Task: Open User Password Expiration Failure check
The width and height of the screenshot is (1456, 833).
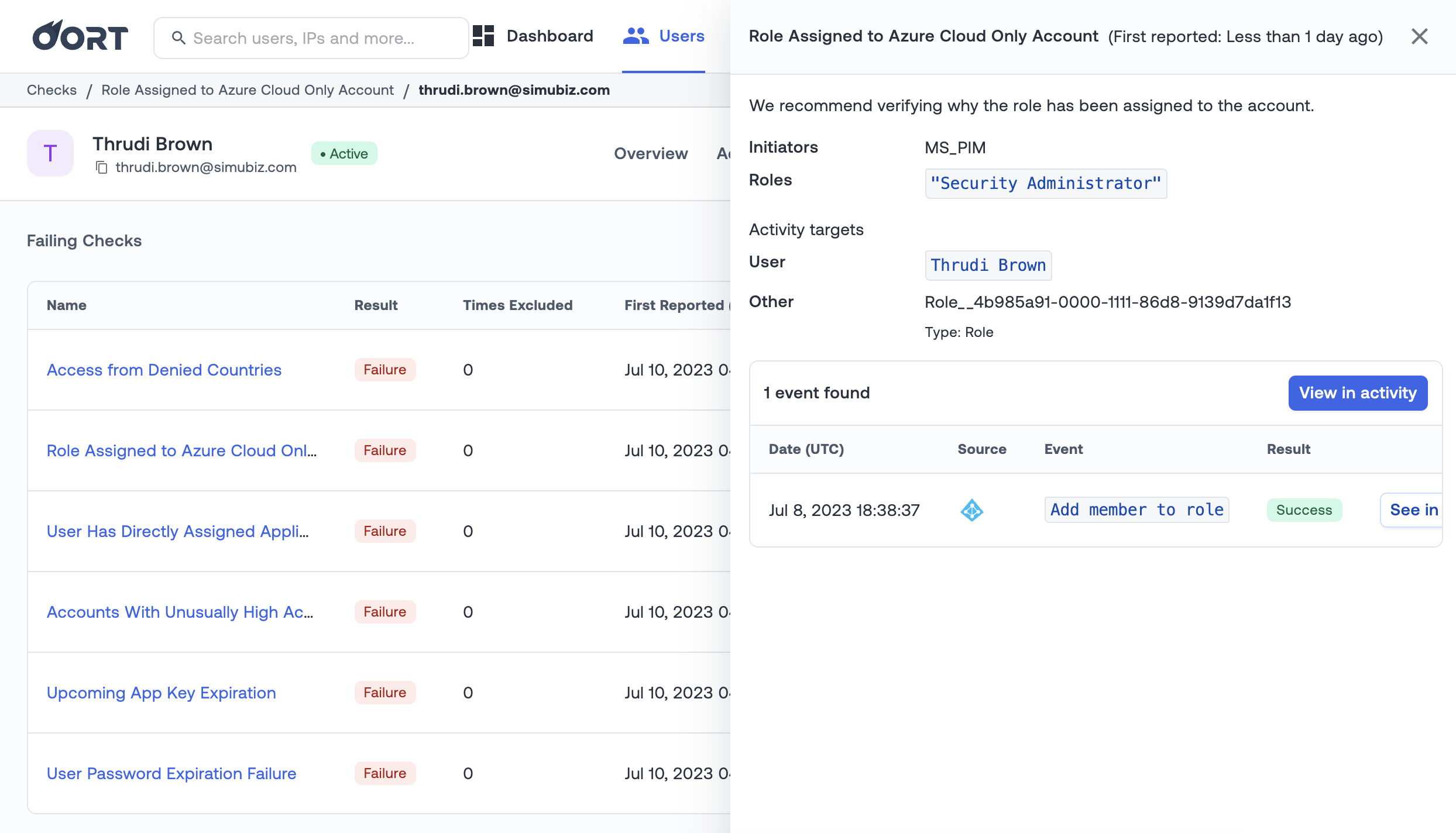Action: click(x=171, y=773)
